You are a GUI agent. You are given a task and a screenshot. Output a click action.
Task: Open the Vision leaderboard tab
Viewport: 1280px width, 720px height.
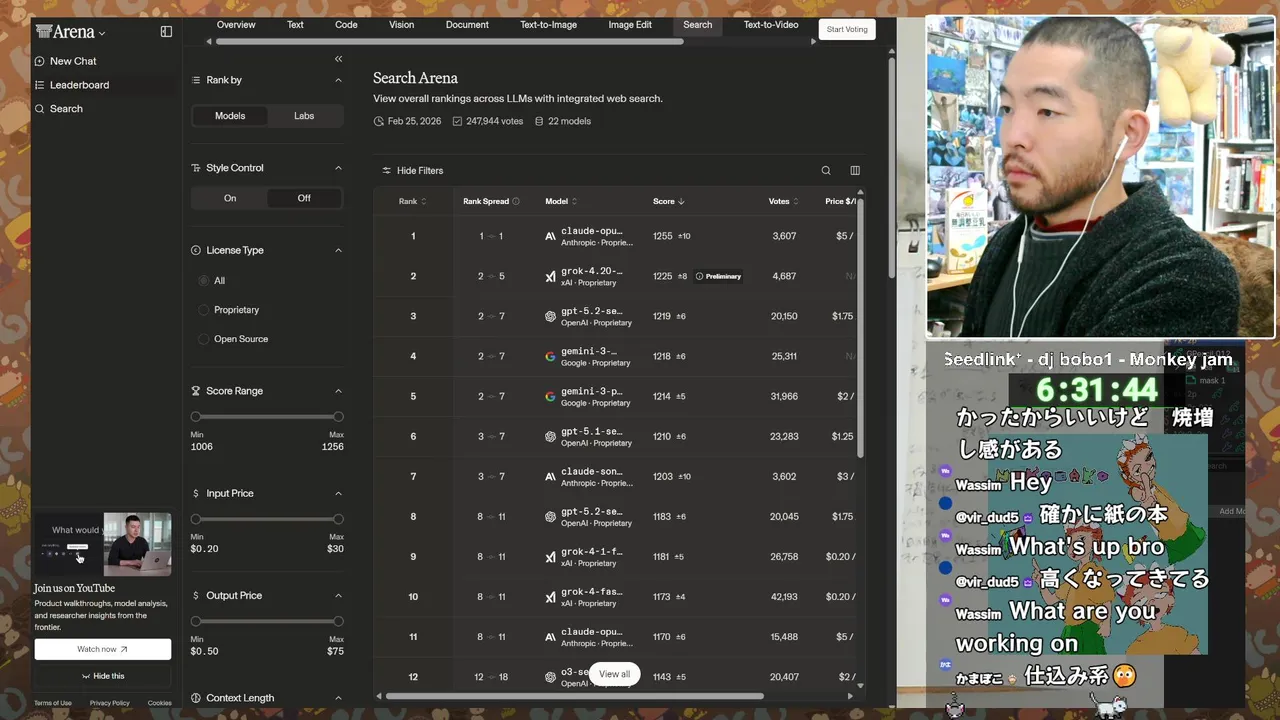point(402,25)
